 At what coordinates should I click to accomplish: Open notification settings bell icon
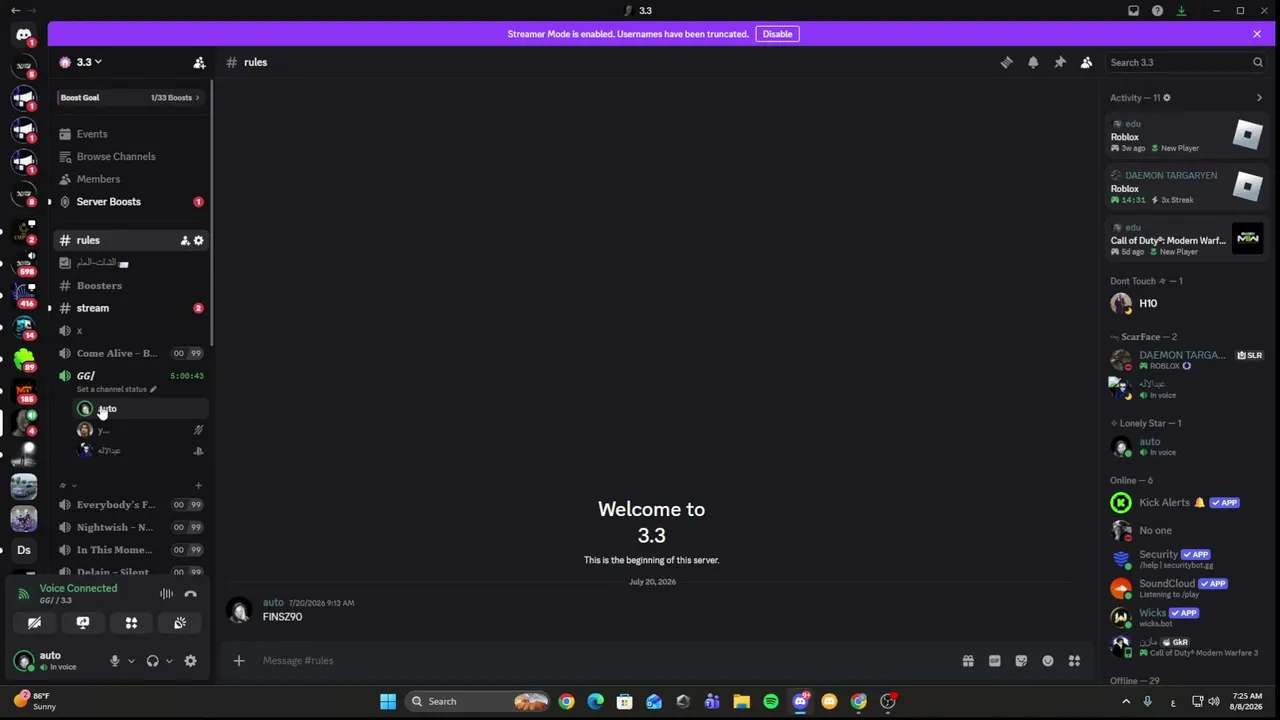1033,62
